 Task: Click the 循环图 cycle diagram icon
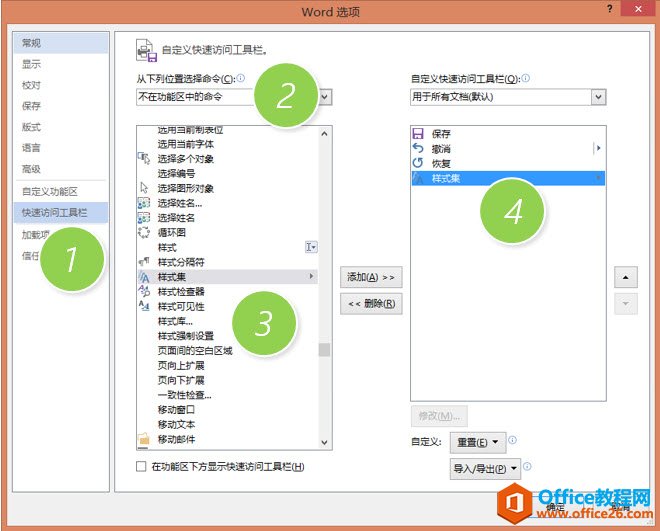(144, 232)
